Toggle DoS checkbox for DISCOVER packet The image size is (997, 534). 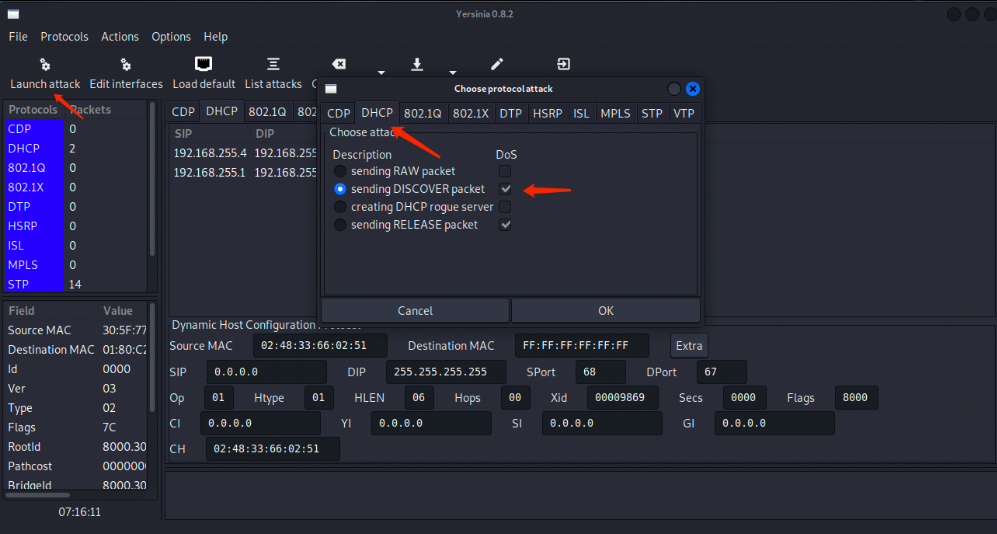(x=505, y=189)
